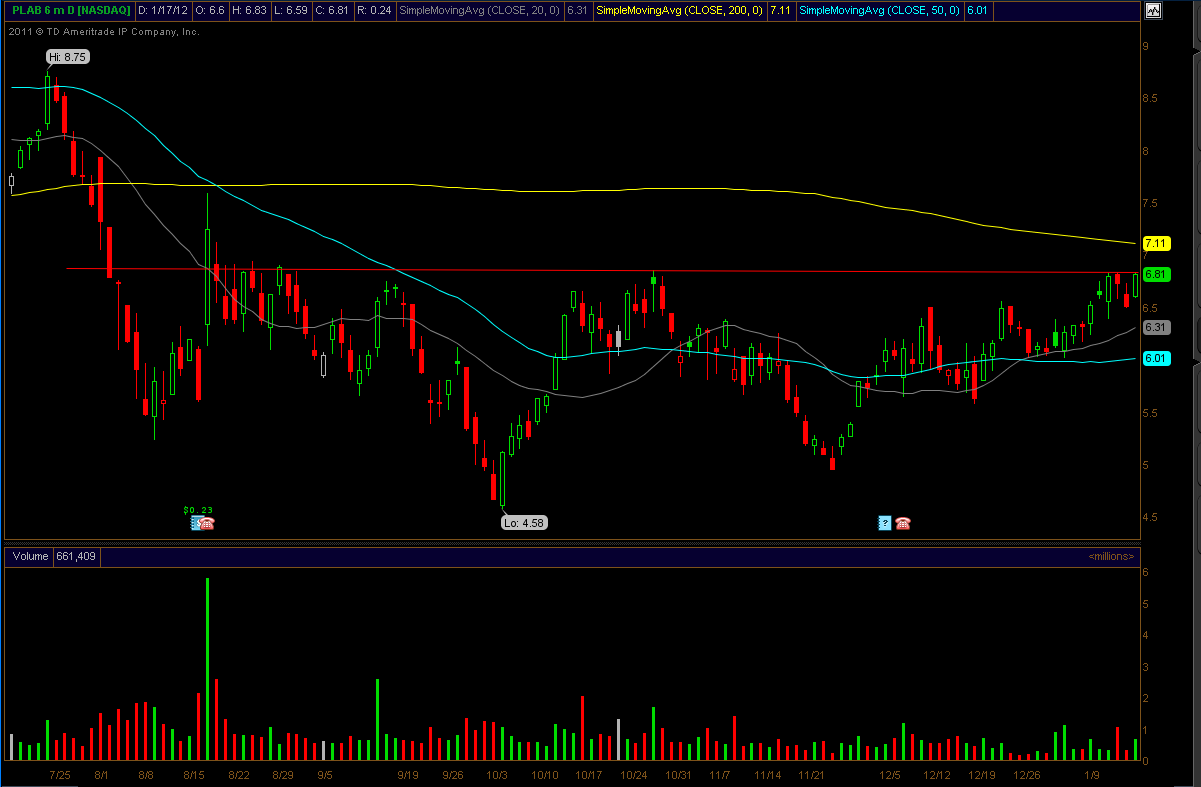Select the SimpleMovingAvg (CLOSE, 20, 0) study label
1201x787 pixels.
pyautogui.click(x=479, y=11)
